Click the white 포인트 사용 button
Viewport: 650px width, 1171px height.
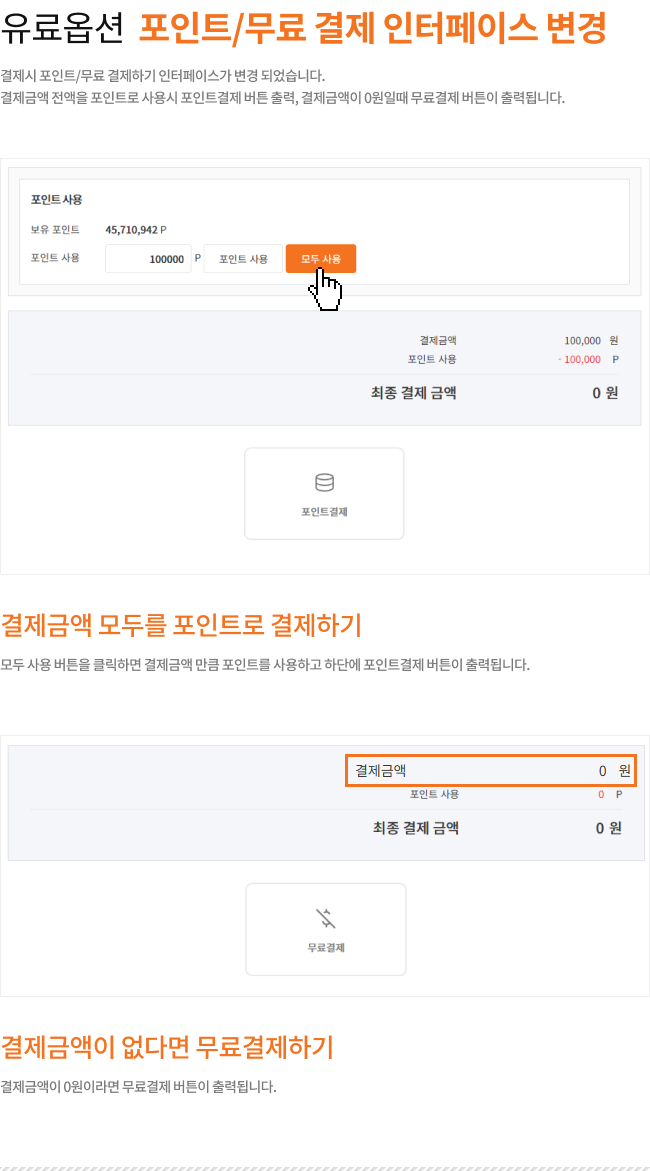pos(244,258)
